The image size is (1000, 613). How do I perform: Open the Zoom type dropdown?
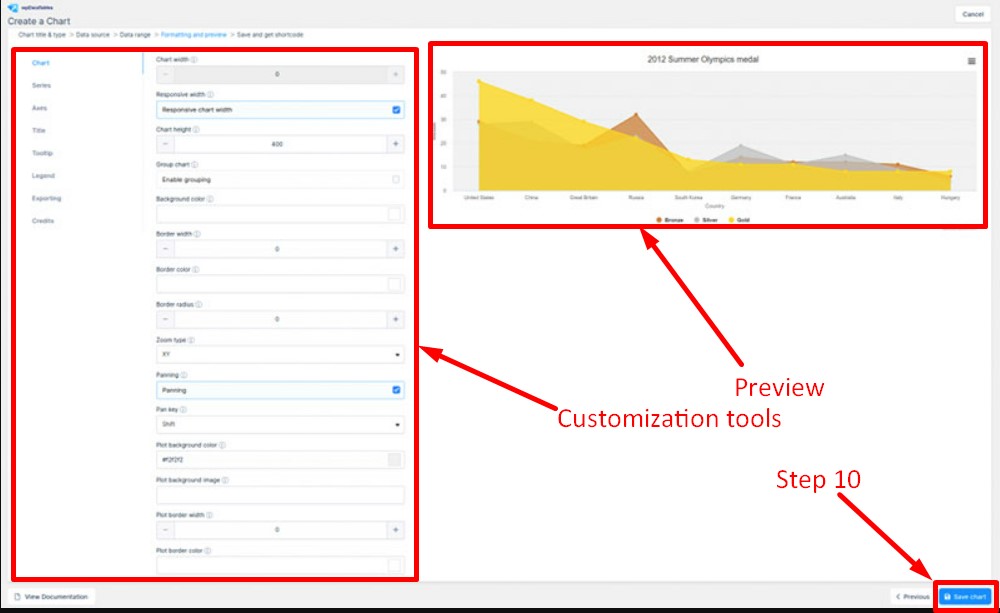point(280,355)
